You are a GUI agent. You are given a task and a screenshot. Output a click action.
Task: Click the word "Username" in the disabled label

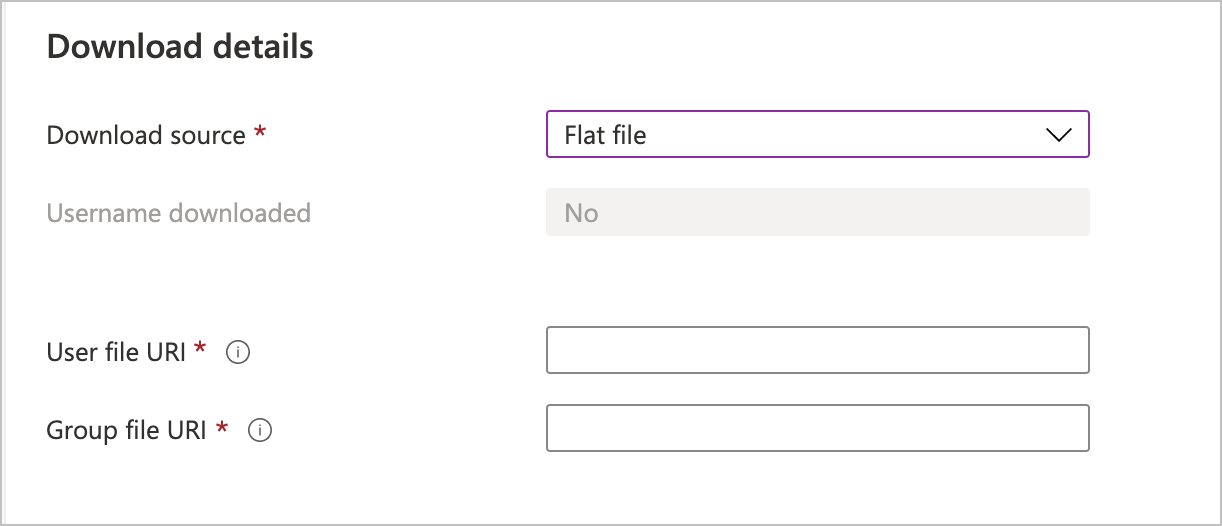[103, 213]
